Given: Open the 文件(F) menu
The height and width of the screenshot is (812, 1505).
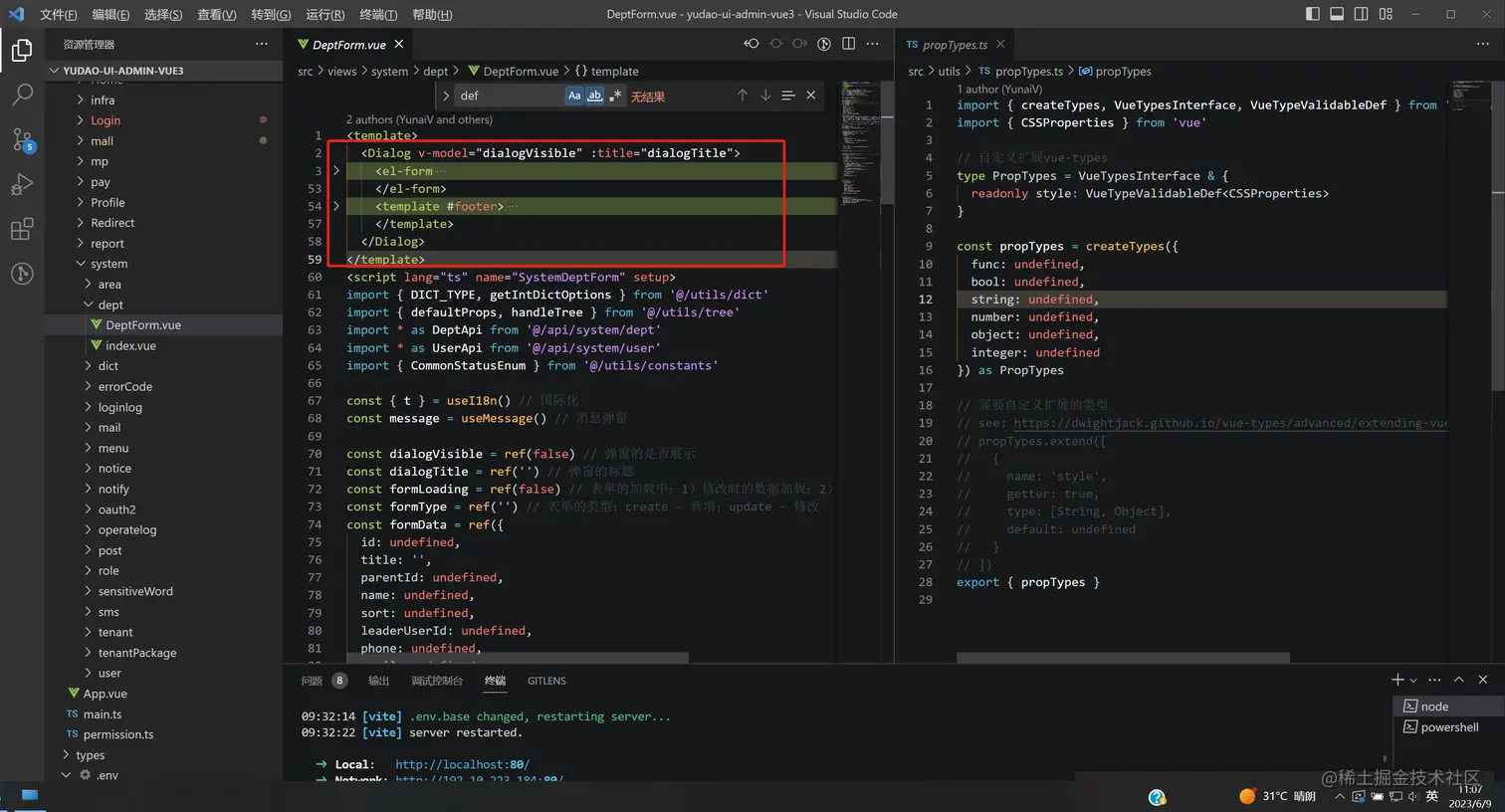Looking at the screenshot, I should point(59,14).
